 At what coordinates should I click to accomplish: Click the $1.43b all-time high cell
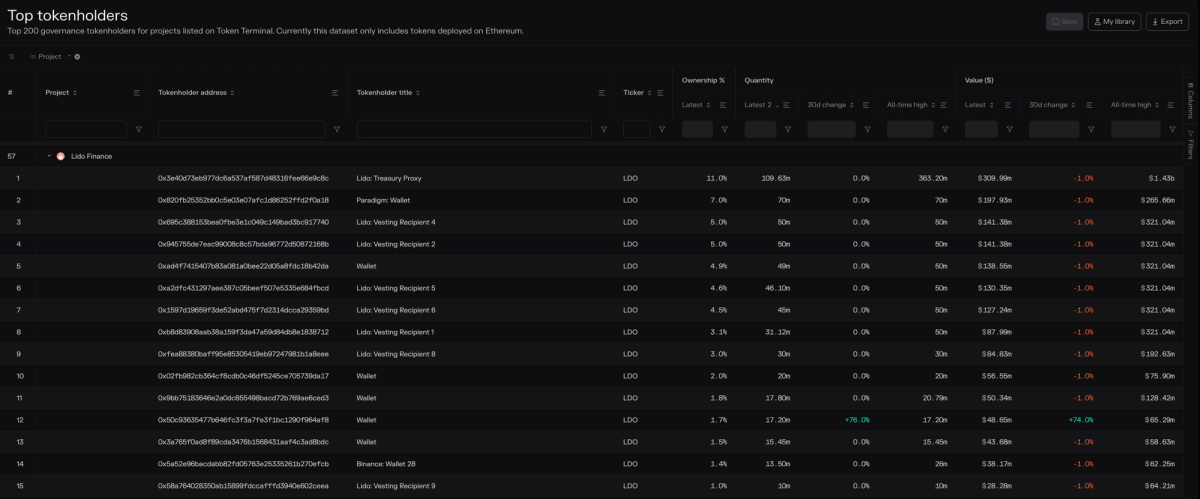pos(1161,178)
